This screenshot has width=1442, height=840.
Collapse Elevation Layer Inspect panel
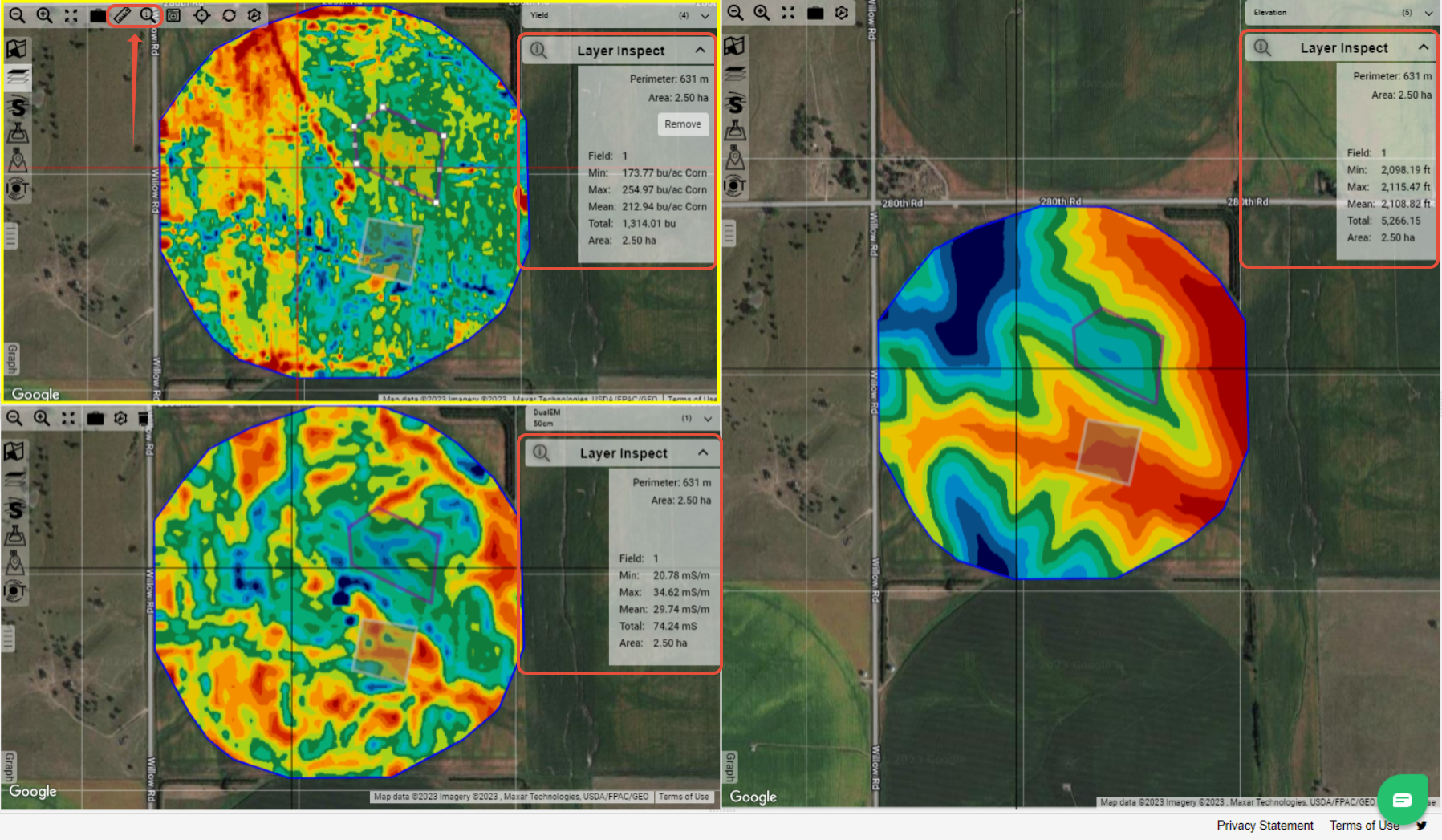(1424, 47)
